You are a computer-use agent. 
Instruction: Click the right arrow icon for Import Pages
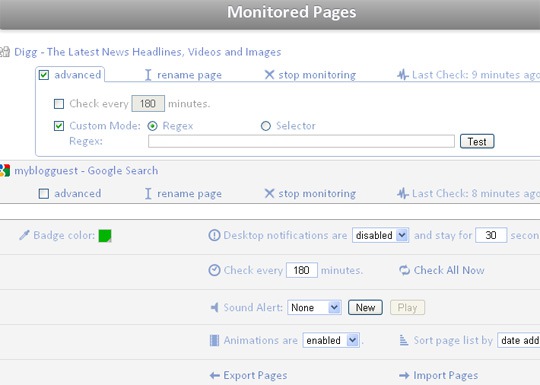pos(404,375)
